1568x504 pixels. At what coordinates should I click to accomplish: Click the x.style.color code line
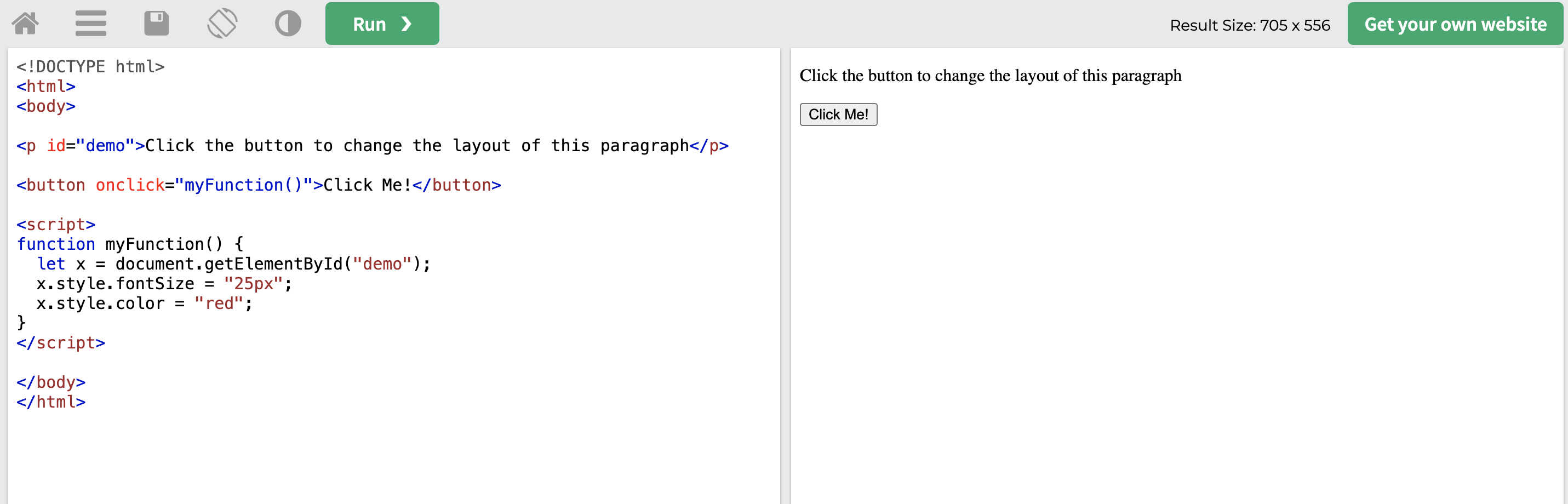[144, 303]
